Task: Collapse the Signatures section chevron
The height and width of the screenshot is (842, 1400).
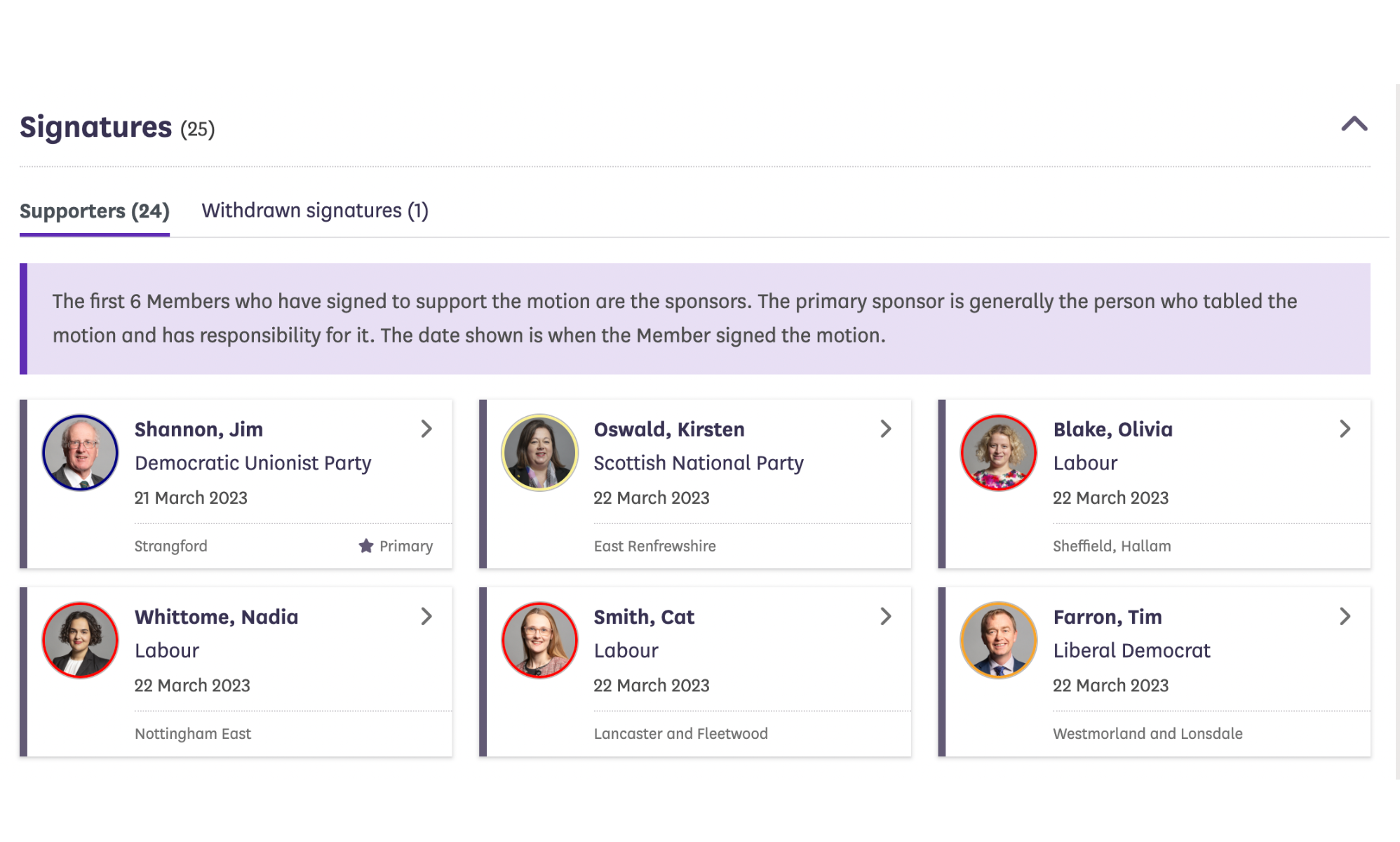Action: tap(1354, 125)
